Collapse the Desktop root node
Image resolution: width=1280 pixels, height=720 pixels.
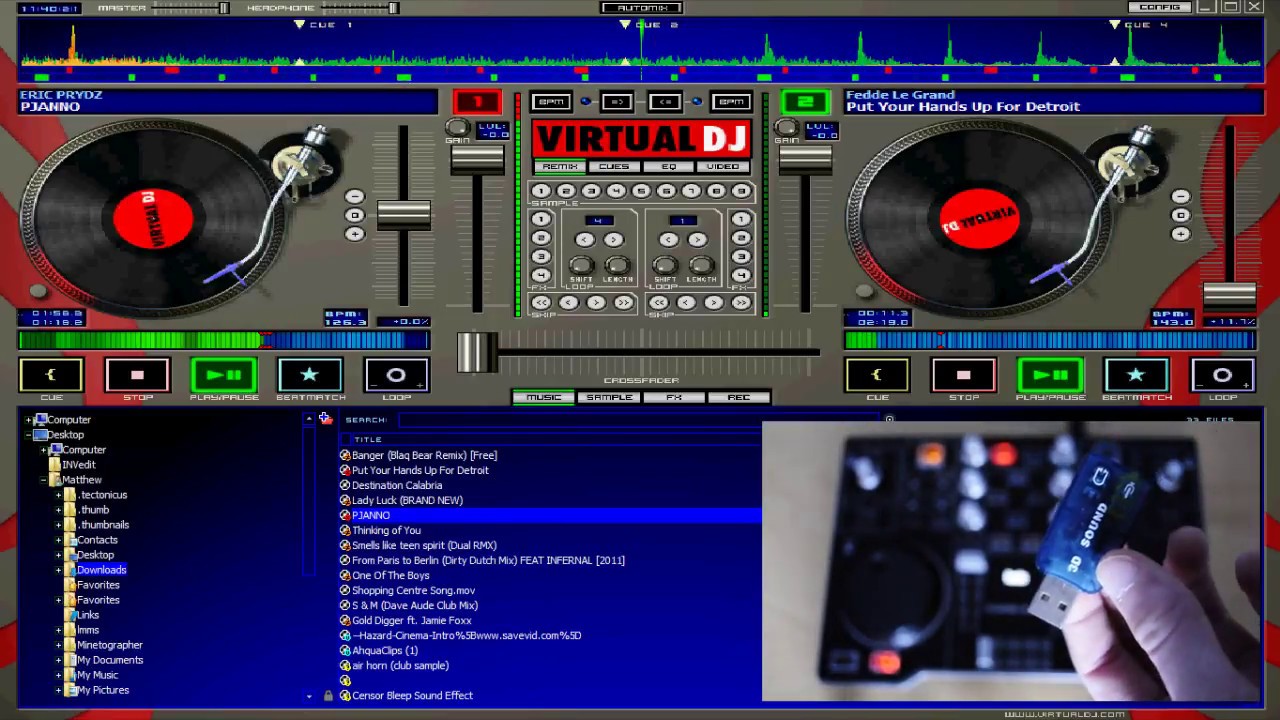point(28,435)
